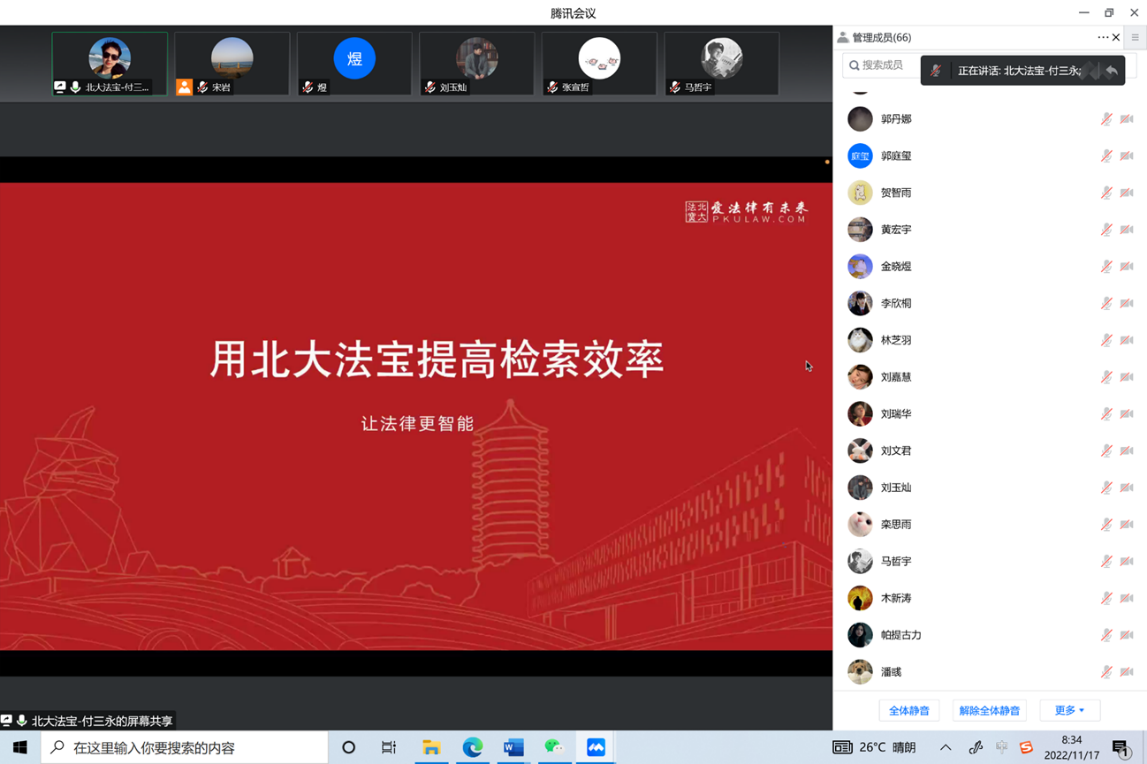Click the shared slide titled 用北大法宝提高检索效率
This screenshot has width=1147, height=764.
[x=416, y=416]
